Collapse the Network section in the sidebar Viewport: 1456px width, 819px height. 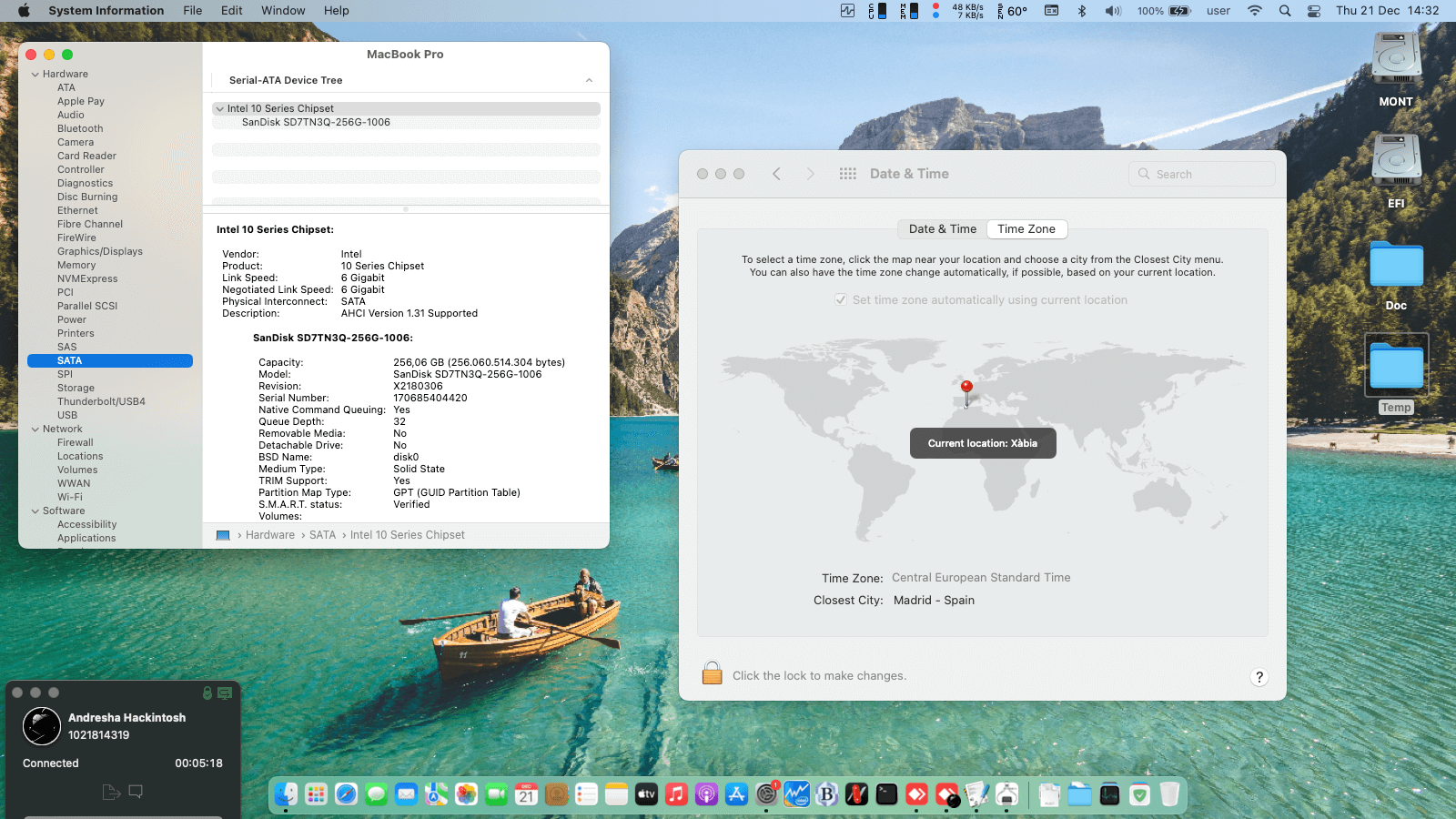[x=35, y=430]
